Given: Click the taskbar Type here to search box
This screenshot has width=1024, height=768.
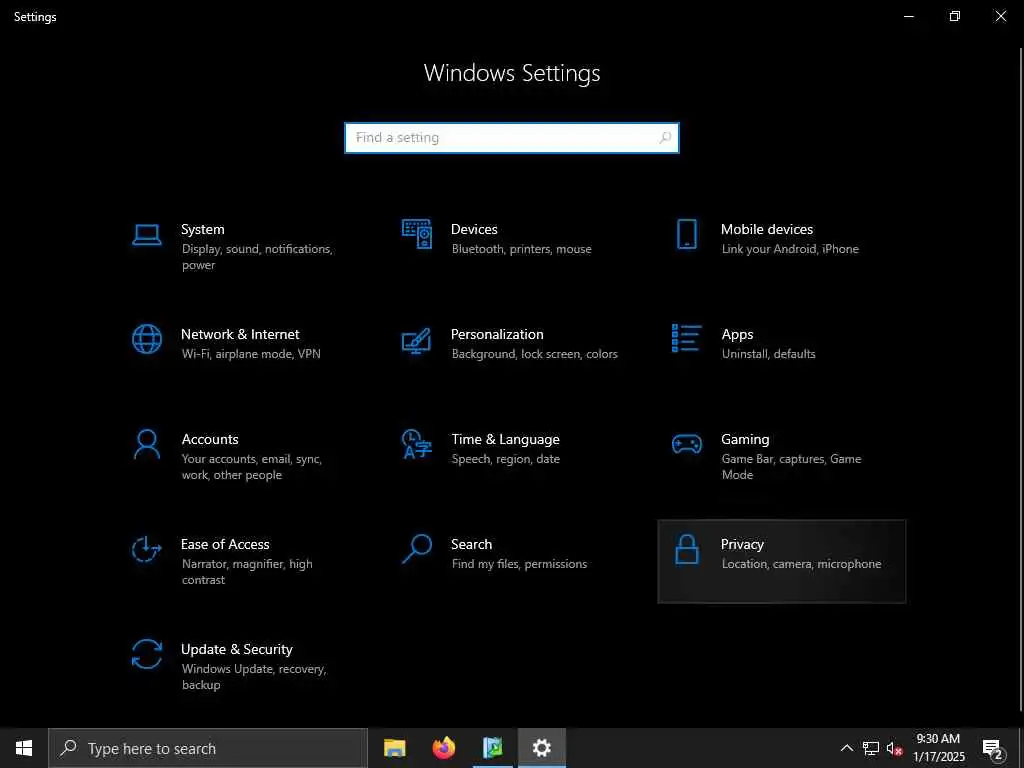Looking at the screenshot, I should [x=208, y=748].
